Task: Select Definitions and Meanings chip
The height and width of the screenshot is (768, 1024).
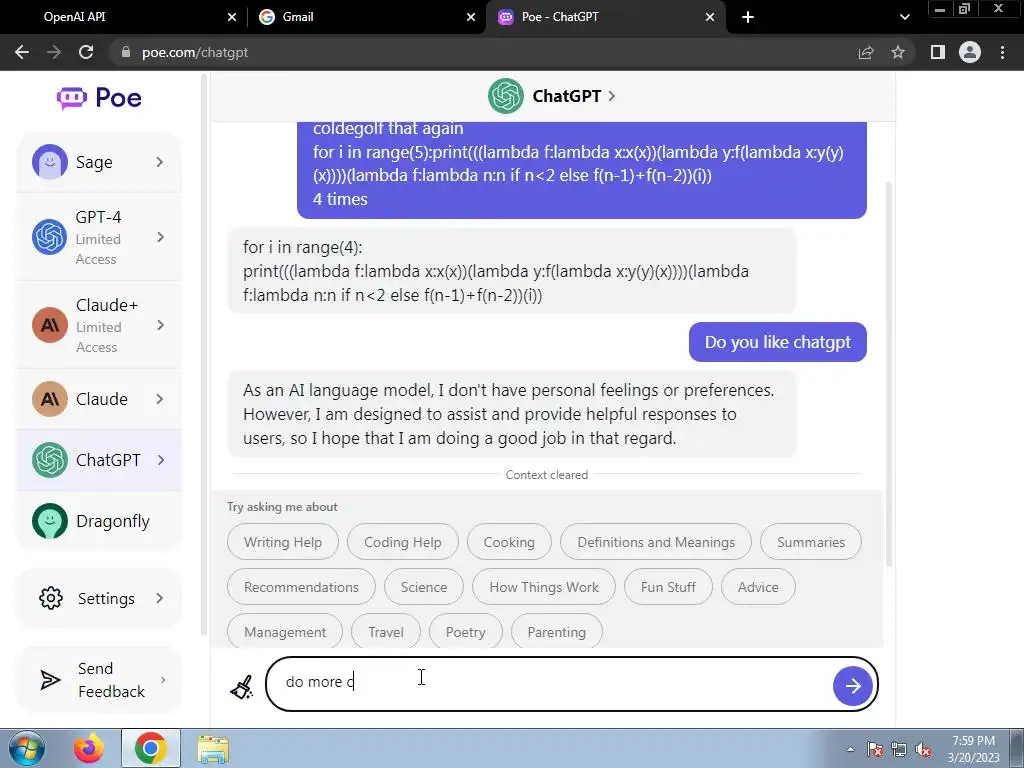Action: click(x=656, y=542)
